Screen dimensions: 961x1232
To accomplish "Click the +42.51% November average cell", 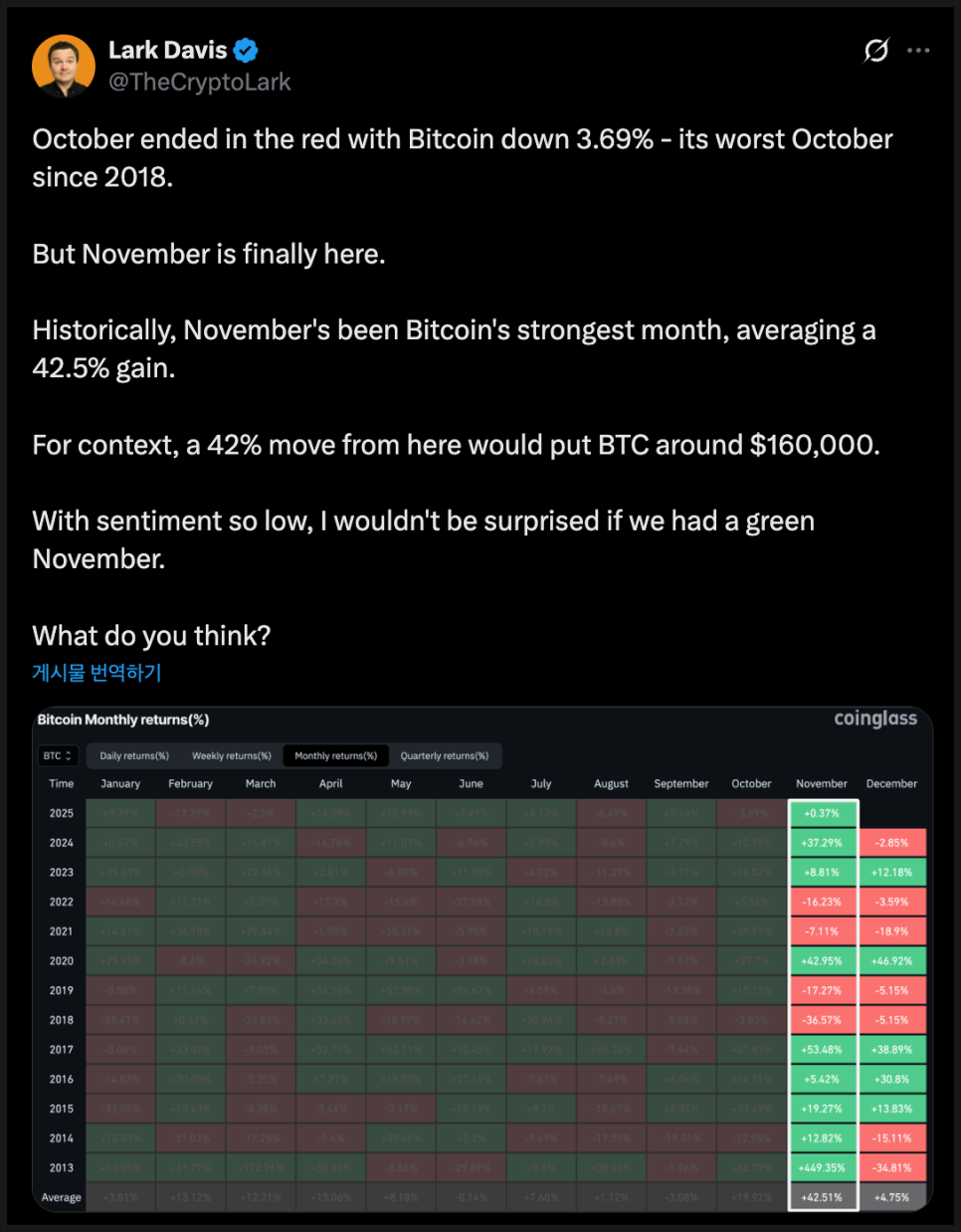I will (x=822, y=1197).
